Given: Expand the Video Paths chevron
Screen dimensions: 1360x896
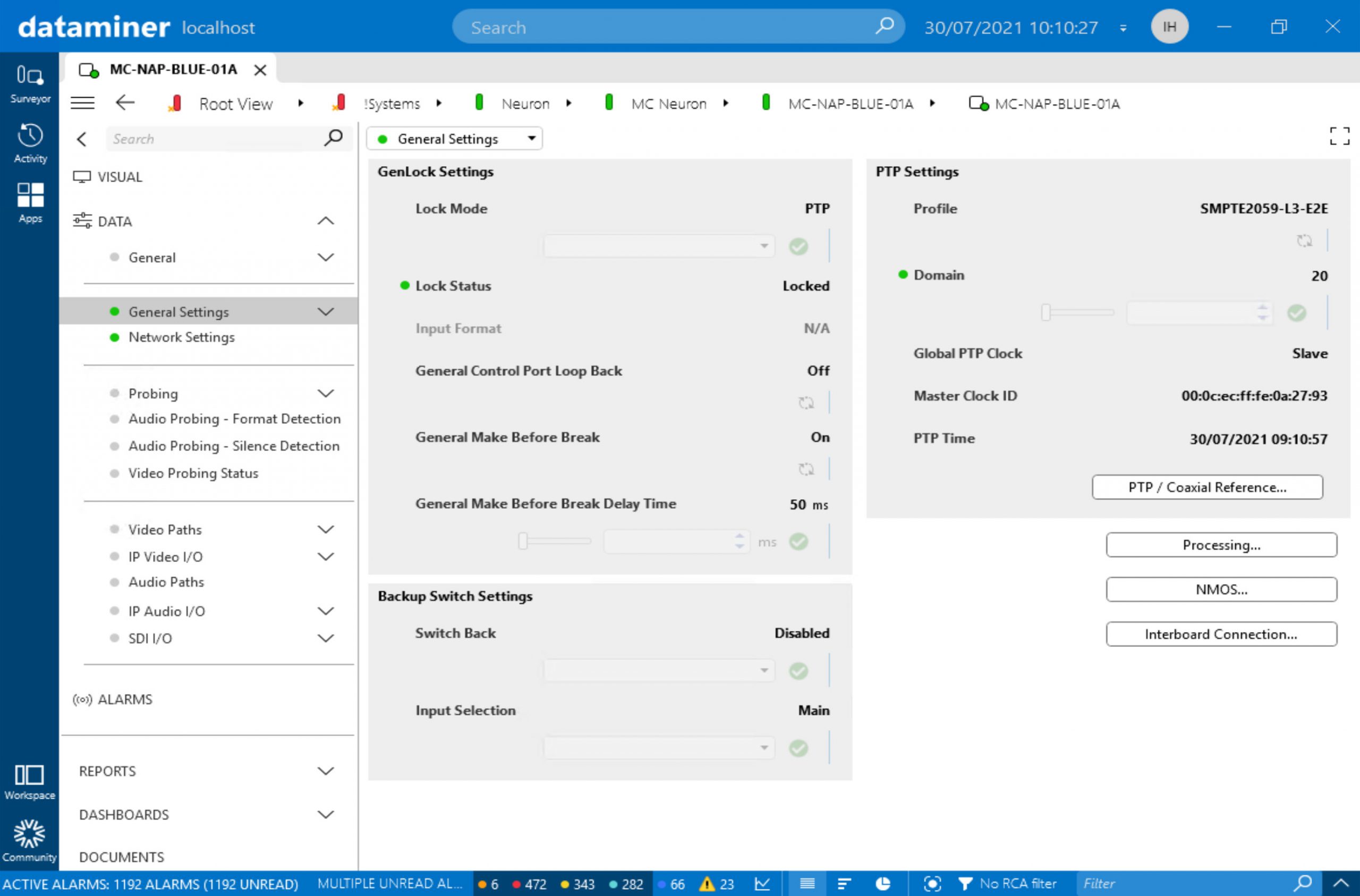Looking at the screenshot, I should [x=325, y=529].
